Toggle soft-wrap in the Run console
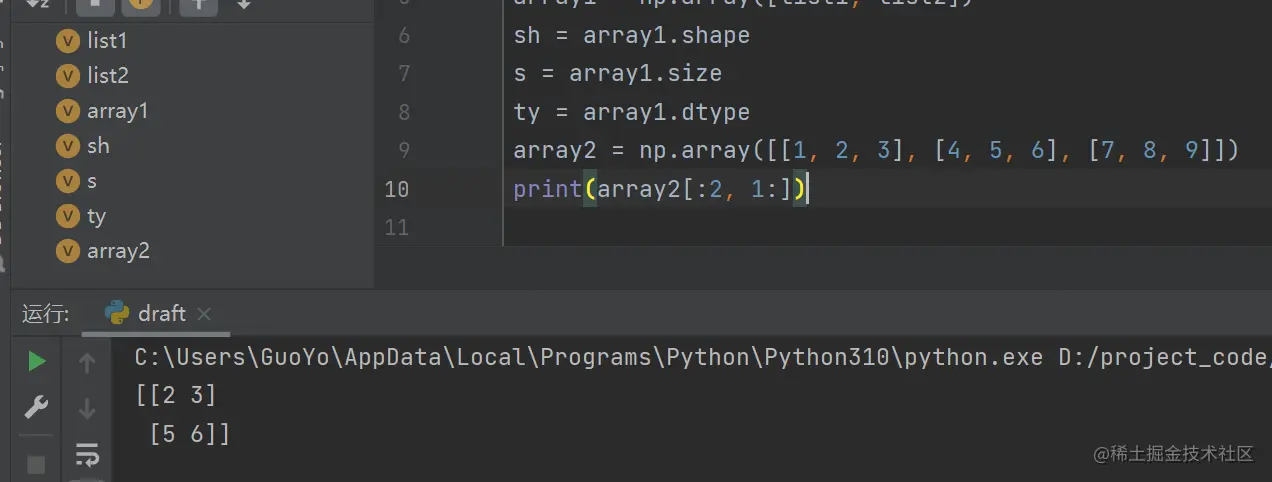 point(87,456)
